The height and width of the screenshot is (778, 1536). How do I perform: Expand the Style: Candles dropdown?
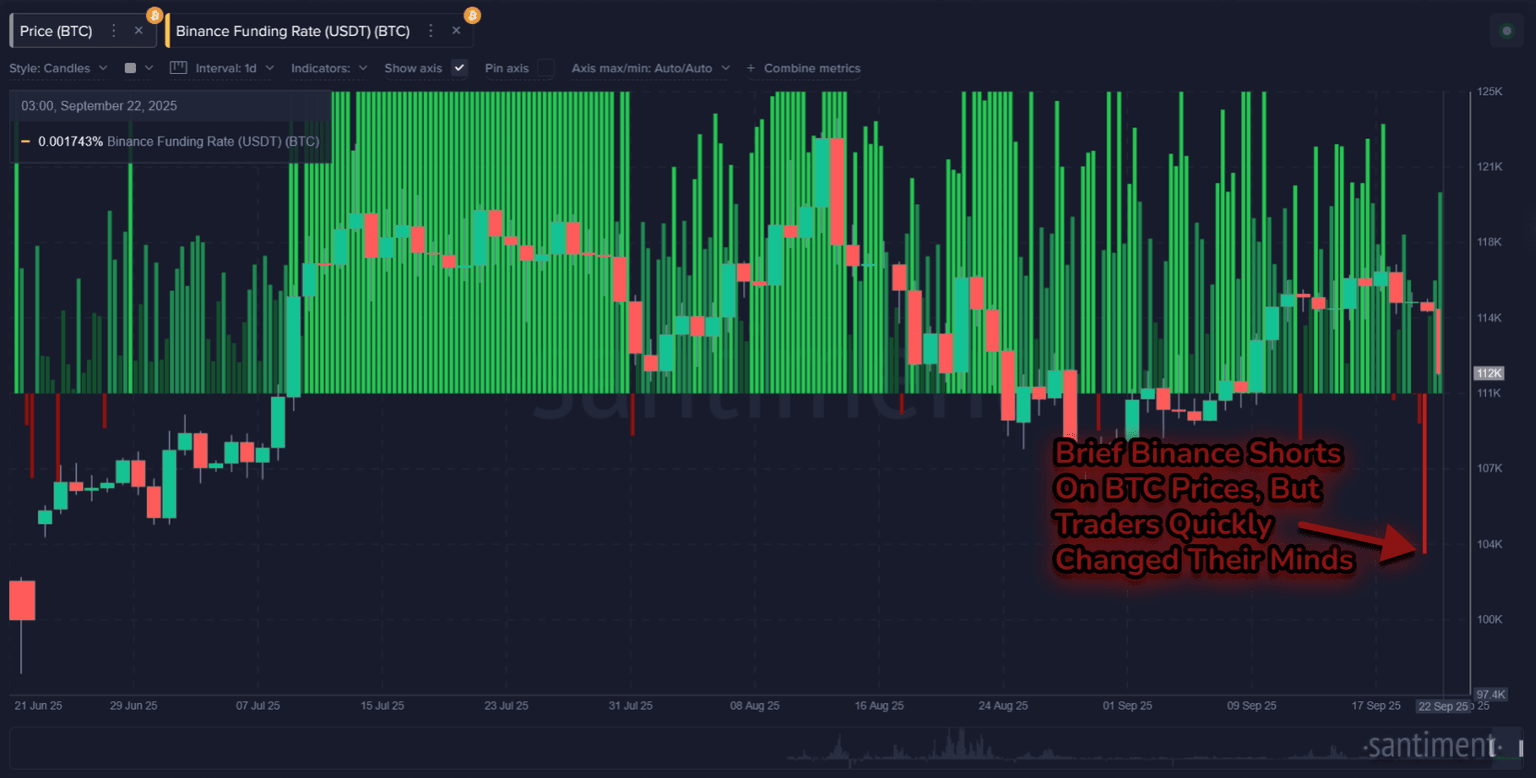pyautogui.click(x=58, y=68)
